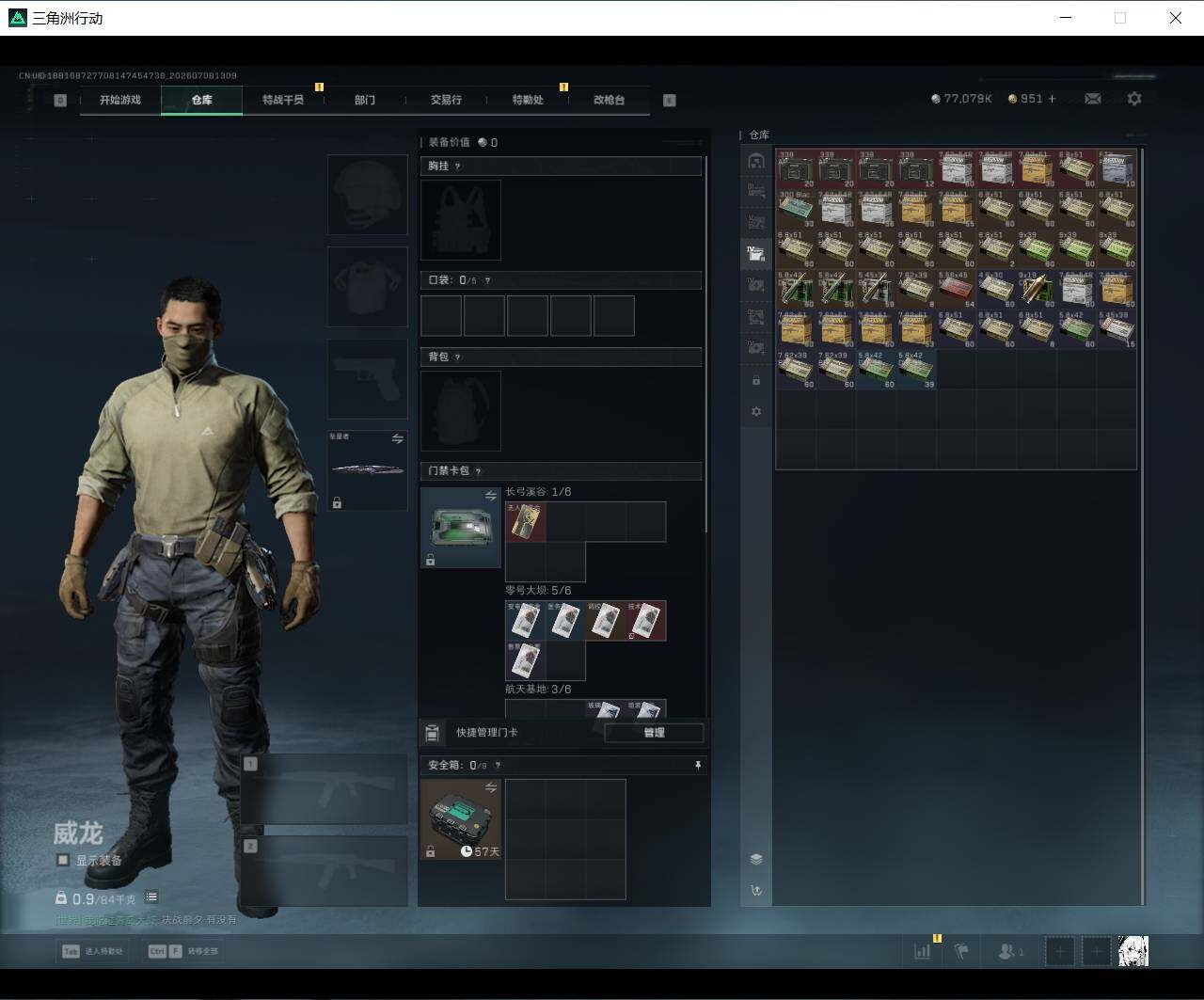Click the 零号大坝: 5/6 keycard label

pos(538,590)
